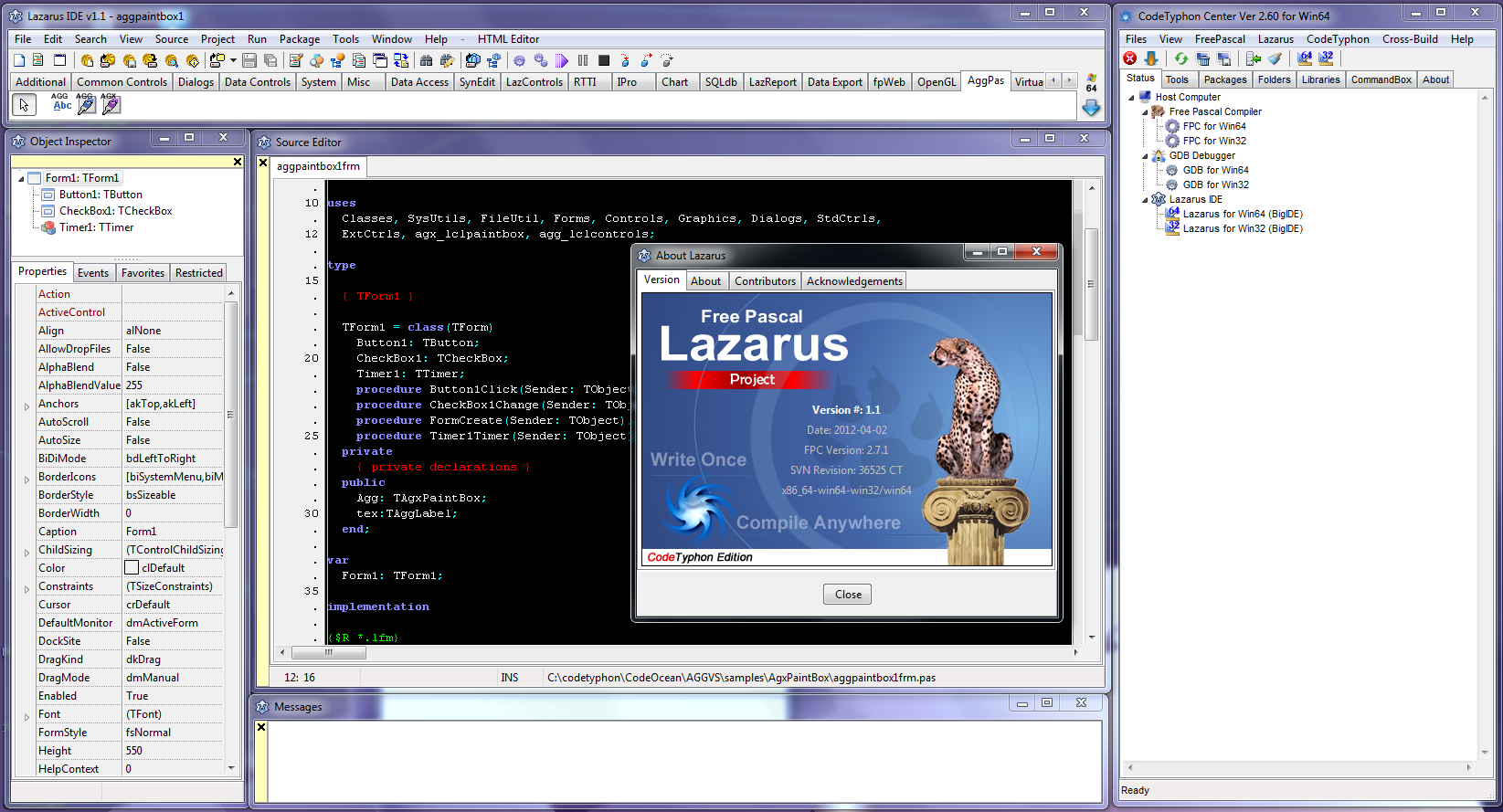
Task: Select Timer1: TTimer in component tree
Action: click(96, 227)
